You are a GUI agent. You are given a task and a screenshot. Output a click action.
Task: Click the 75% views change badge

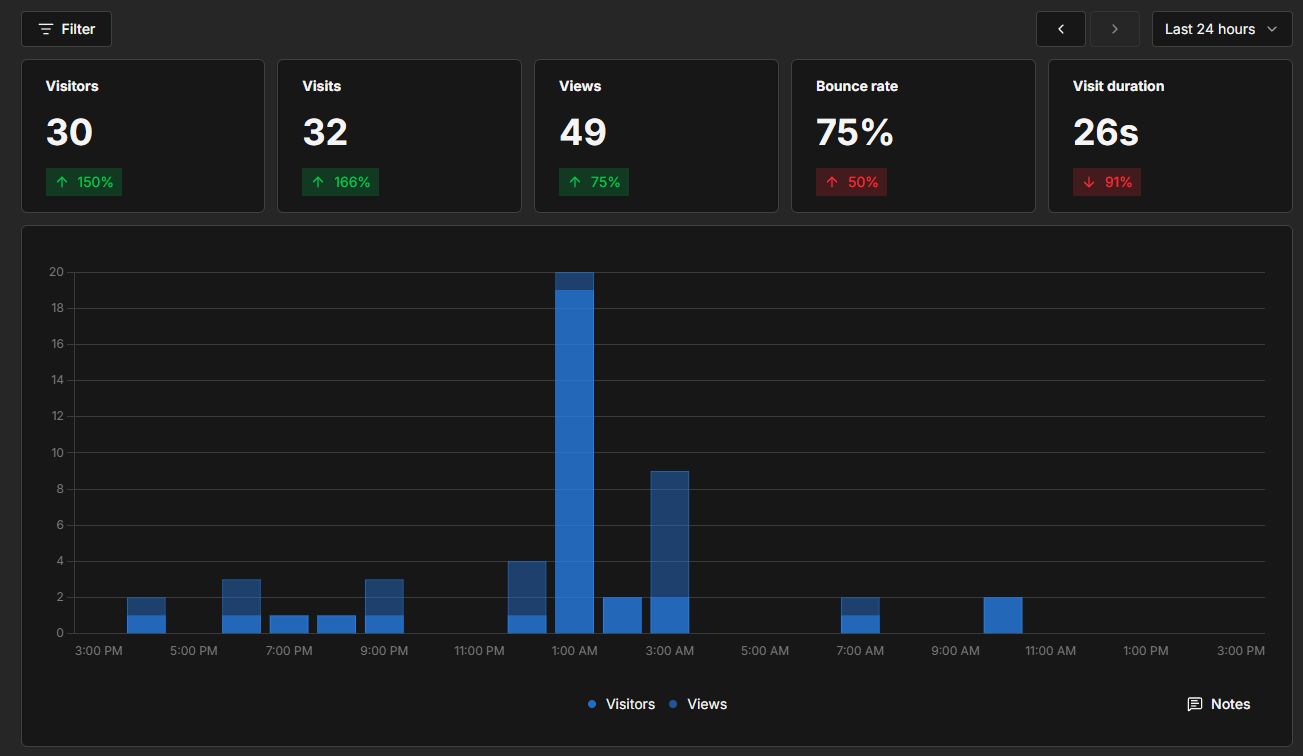(594, 182)
